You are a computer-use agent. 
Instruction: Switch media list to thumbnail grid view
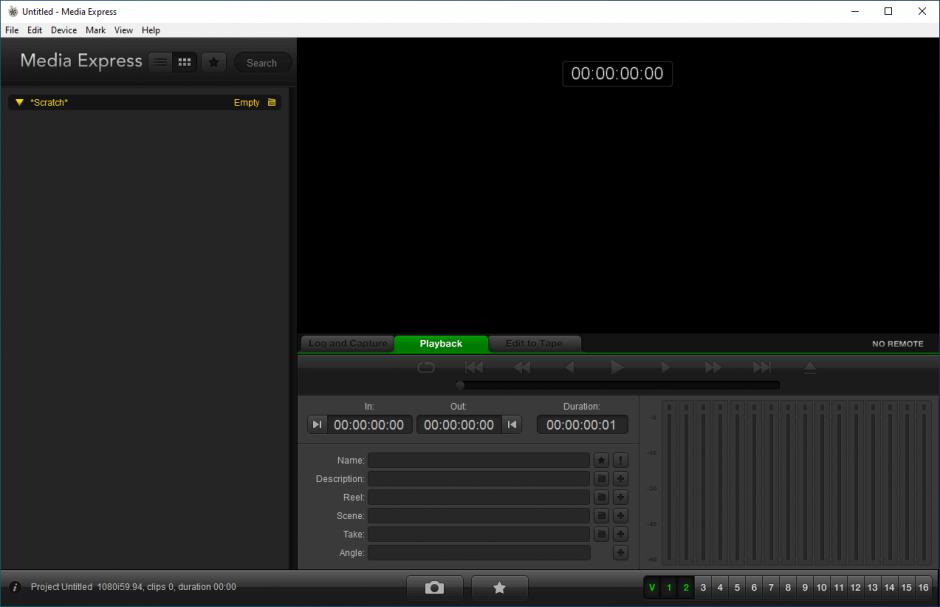(x=184, y=62)
